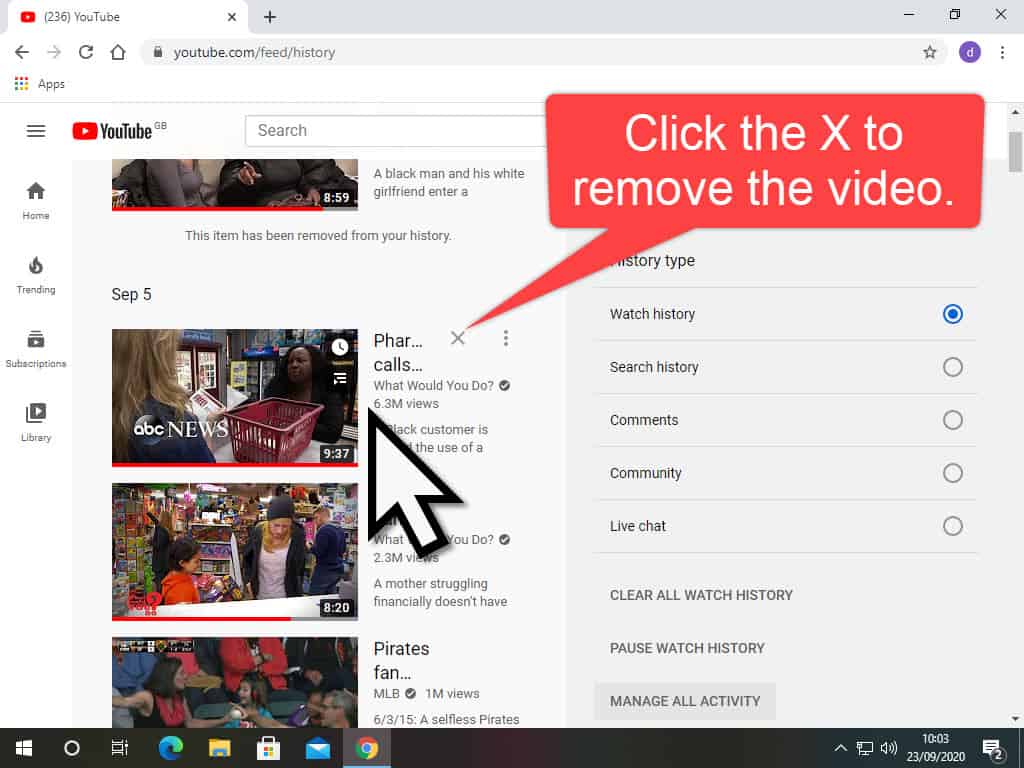Open the three-dot menu for the first Sep 5 video
Image resolution: width=1024 pixels, height=768 pixels.
click(x=506, y=338)
